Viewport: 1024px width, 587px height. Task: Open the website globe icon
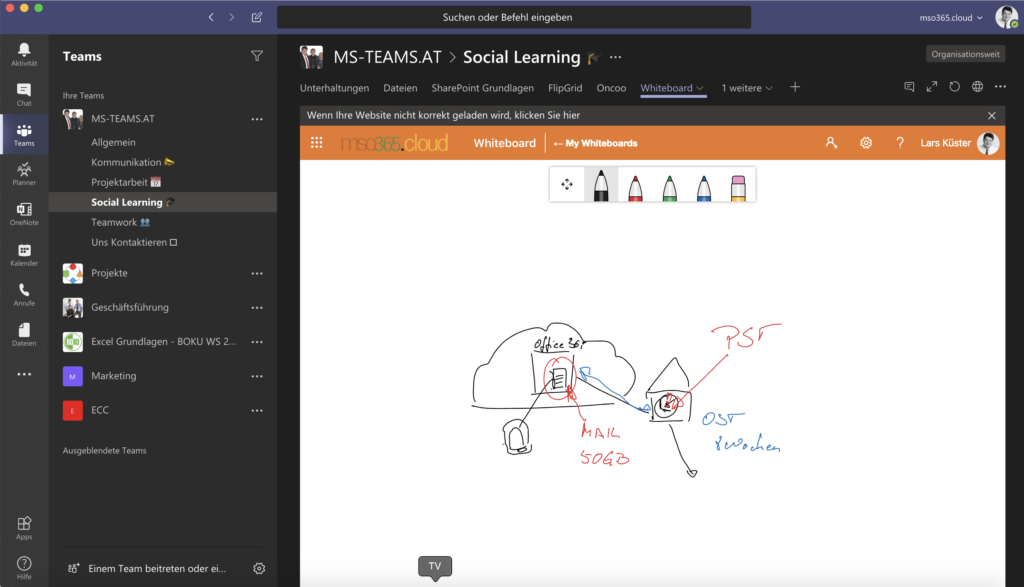[x=978, y=87]
